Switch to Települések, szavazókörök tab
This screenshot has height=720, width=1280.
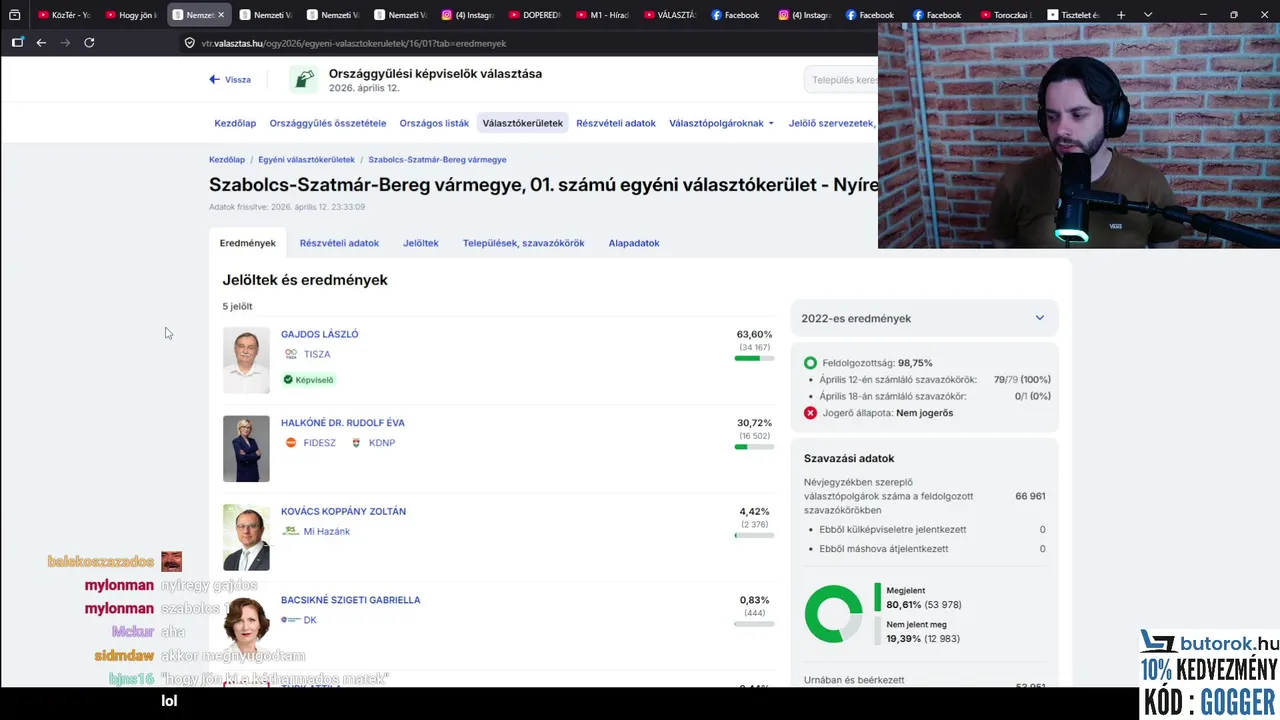tap(523, 243)
